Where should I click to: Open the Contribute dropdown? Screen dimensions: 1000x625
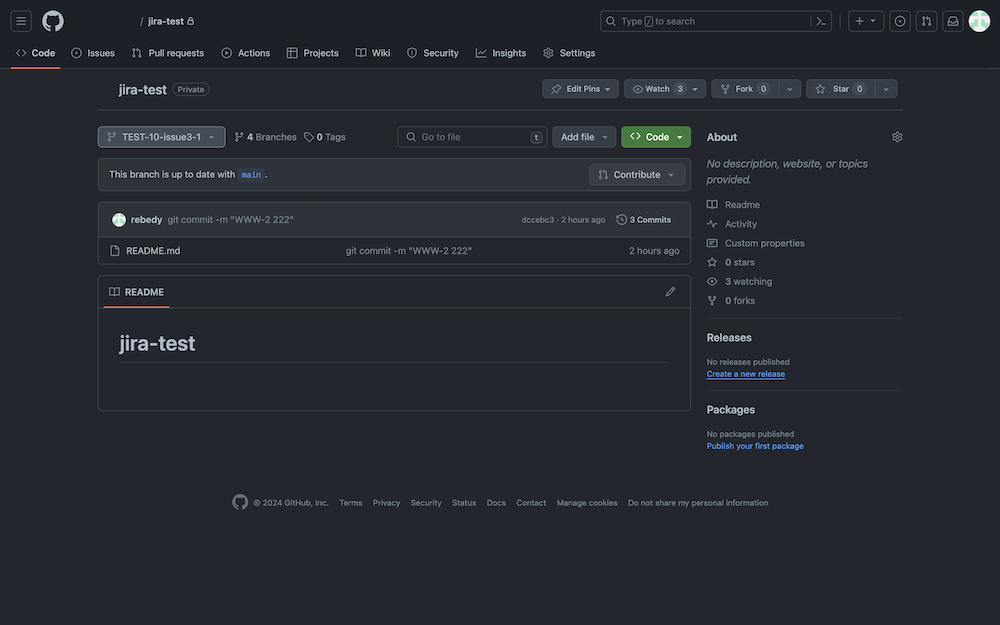click(636, 175)
